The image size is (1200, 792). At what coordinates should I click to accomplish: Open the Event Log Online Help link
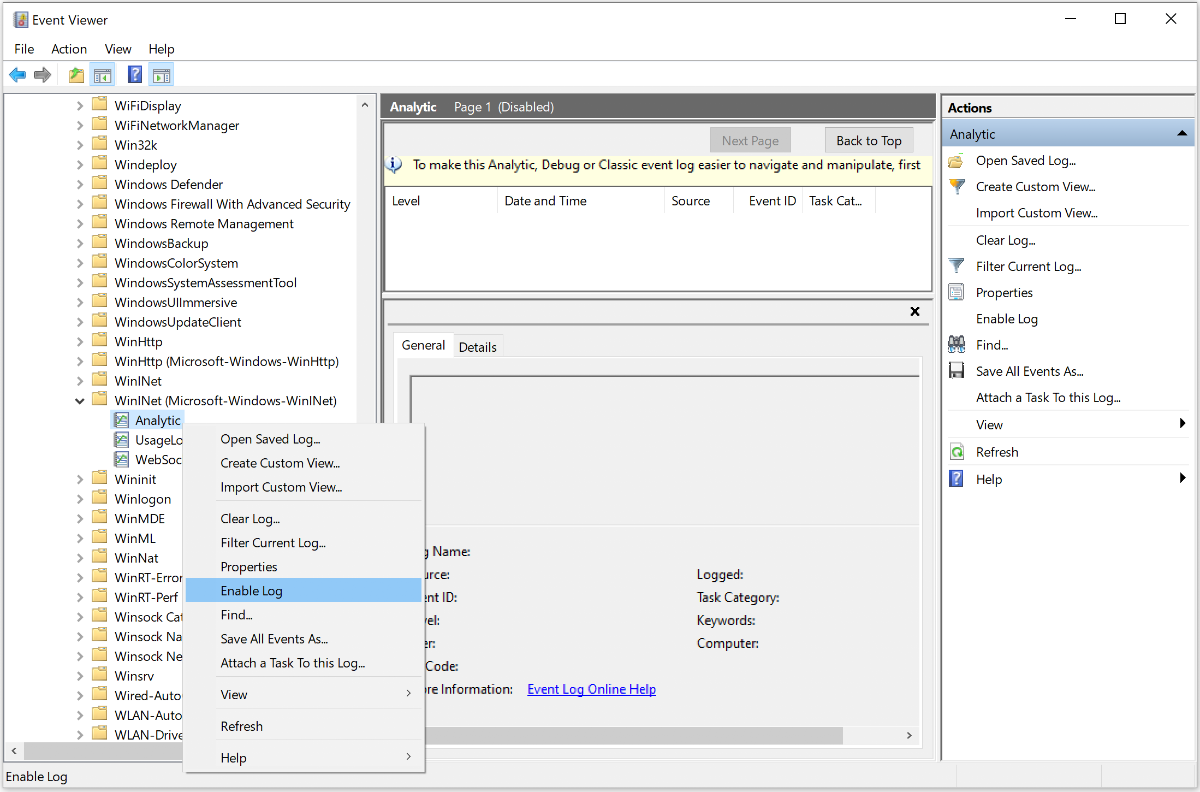pyautogui.click(x=592, y=689)
